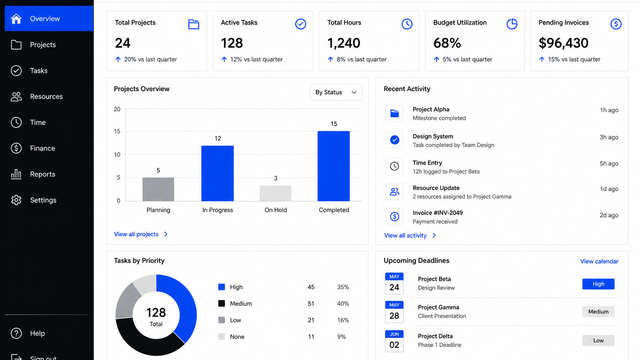Click the 1,240 total hours value
Image resolution: width=640 pixels, height=360 pixels.
344,43
